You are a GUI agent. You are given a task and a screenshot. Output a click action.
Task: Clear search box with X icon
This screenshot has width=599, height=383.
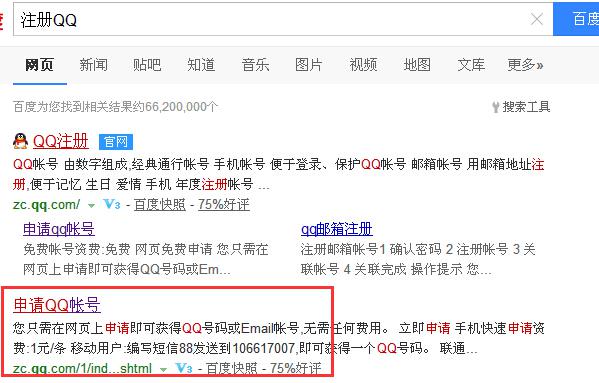point(537,19)
